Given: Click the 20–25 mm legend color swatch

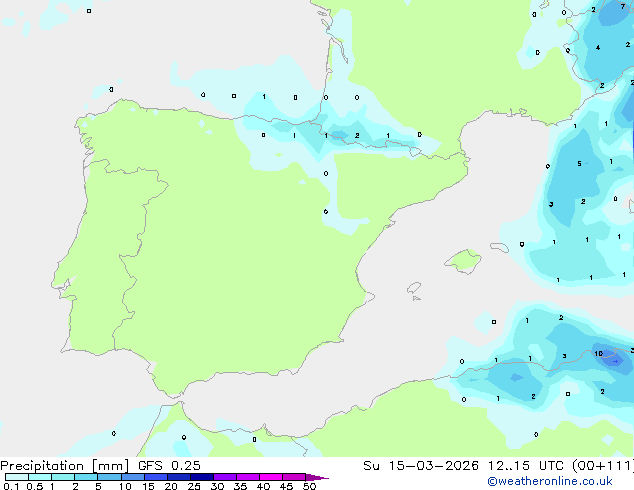Looking at the screenshot, I should (179, 477).
